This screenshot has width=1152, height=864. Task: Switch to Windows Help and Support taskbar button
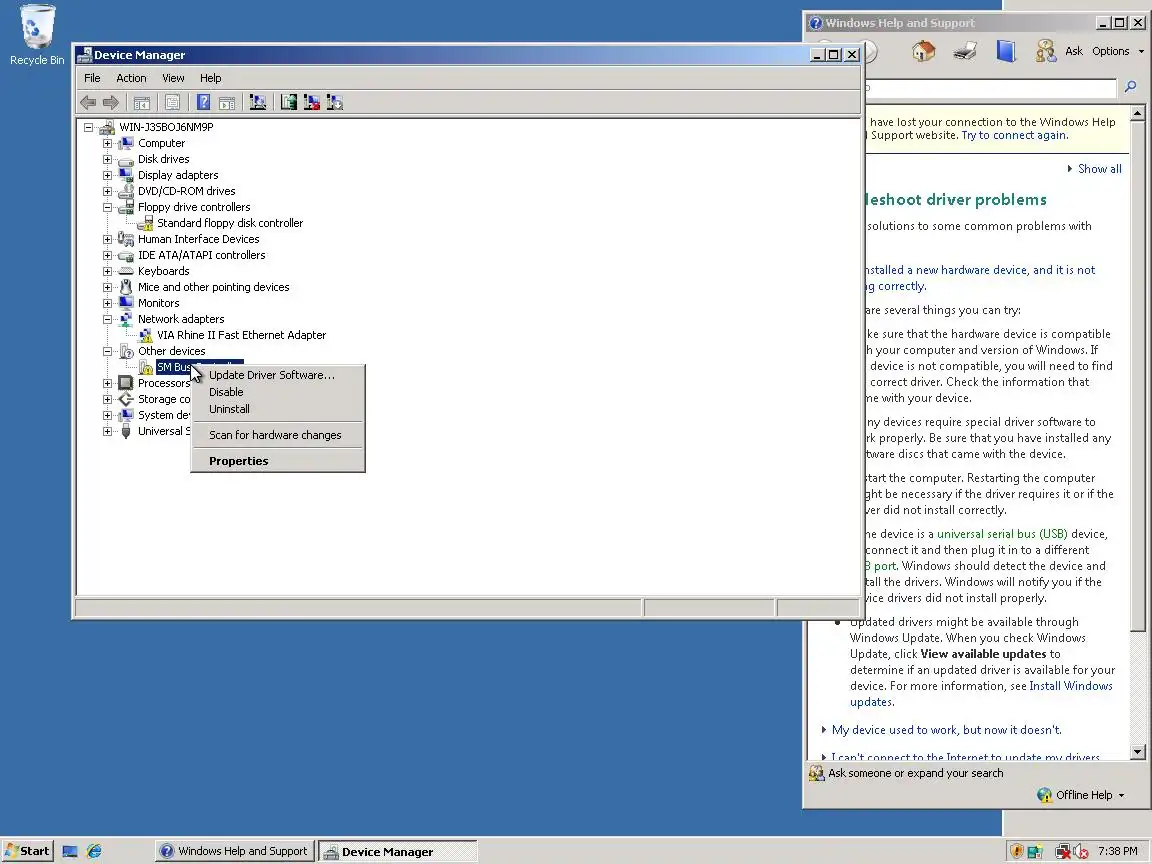(234, 852)
